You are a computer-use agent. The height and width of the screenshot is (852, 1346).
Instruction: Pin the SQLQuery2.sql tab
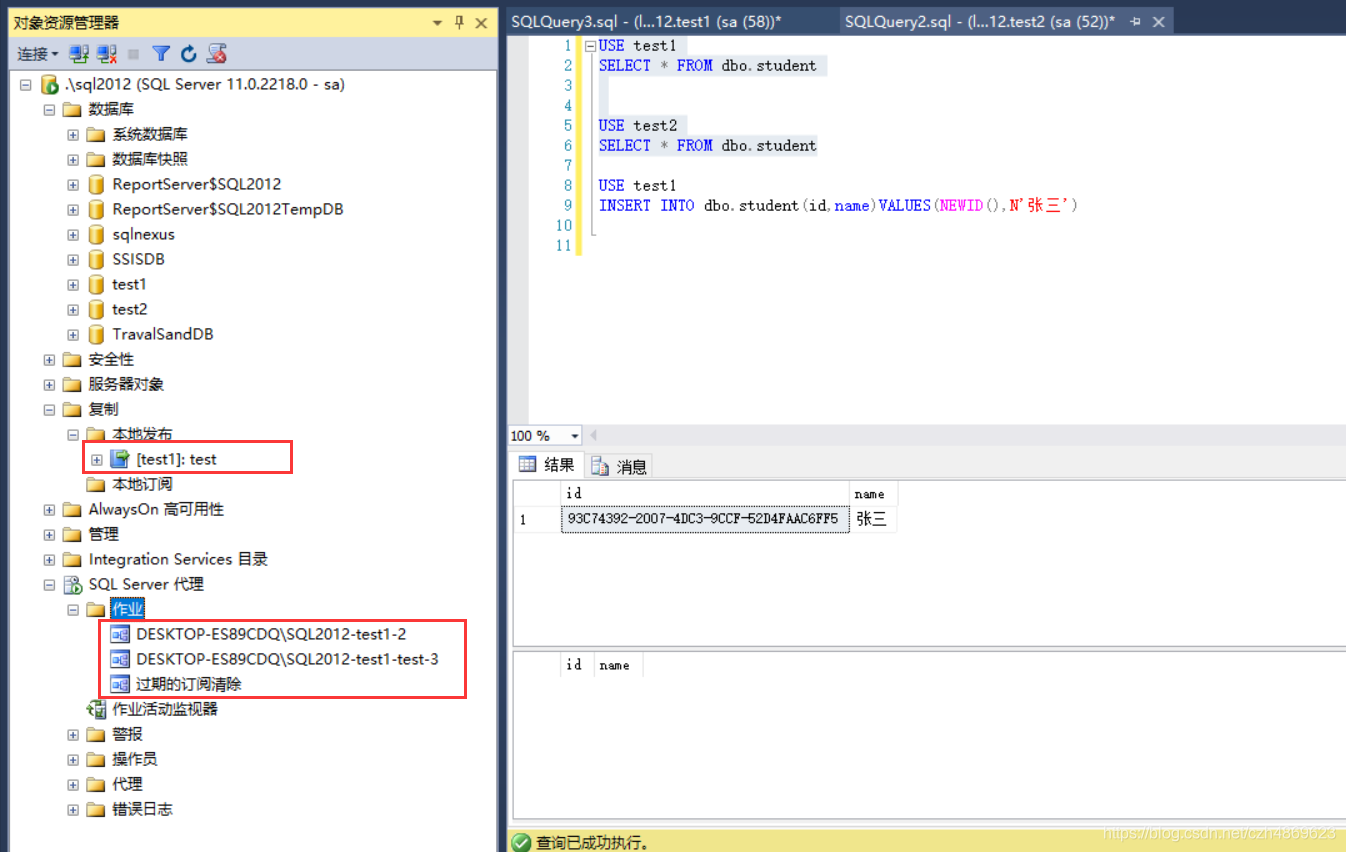1135,22
